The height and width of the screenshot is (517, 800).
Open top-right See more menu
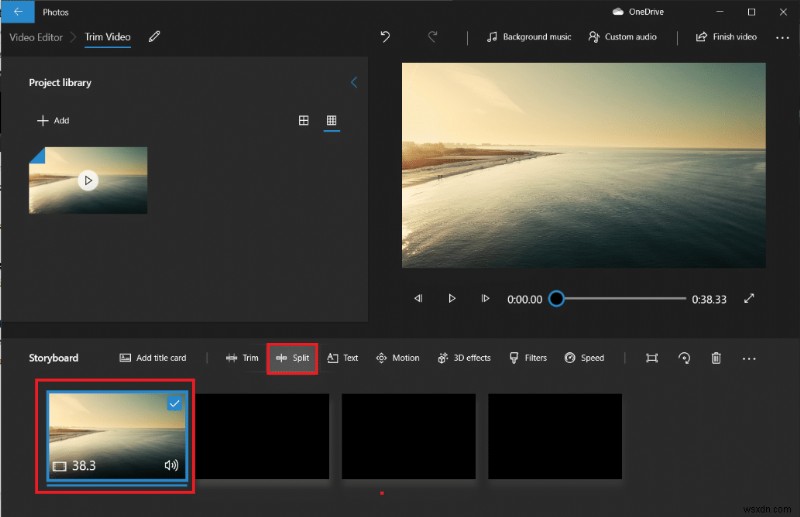[782, 37]
